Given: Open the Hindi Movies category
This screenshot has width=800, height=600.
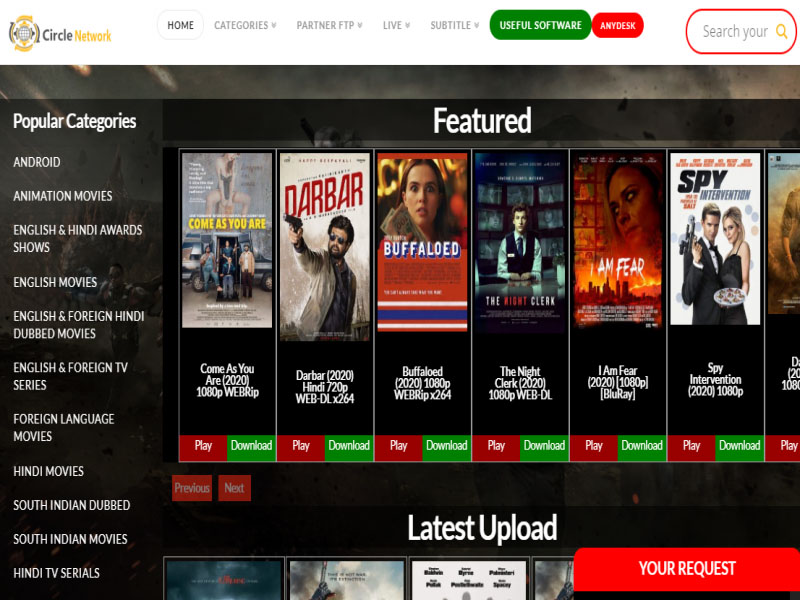Looking at the screenshot, I should coord(48,471).
